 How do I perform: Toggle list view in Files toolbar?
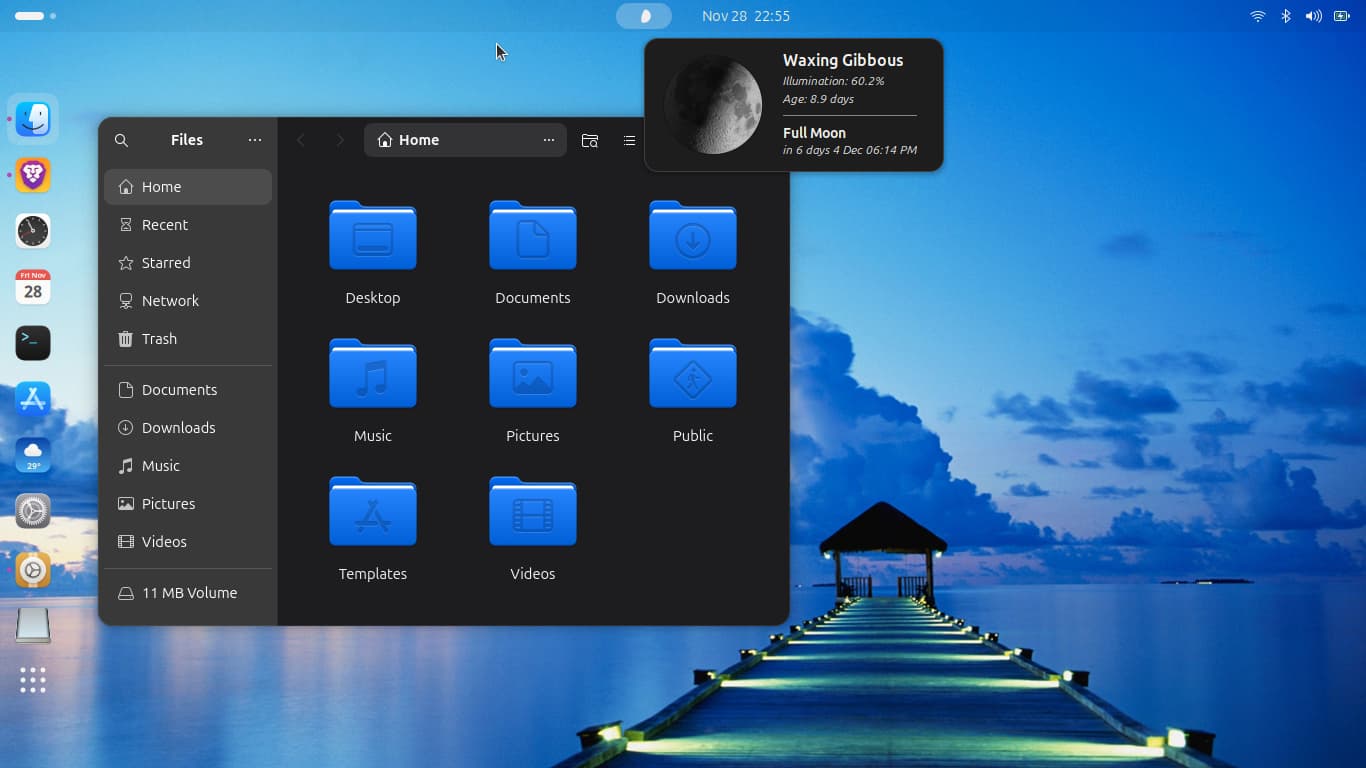coord(629,141)
